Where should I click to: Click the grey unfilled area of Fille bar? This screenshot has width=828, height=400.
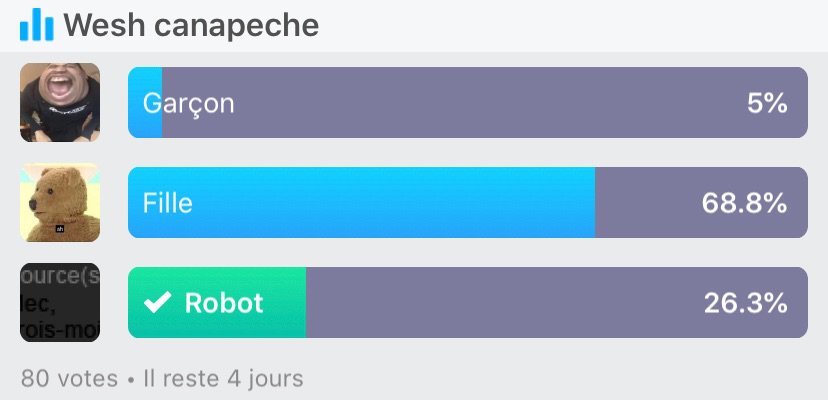click(x=701, y=202)
